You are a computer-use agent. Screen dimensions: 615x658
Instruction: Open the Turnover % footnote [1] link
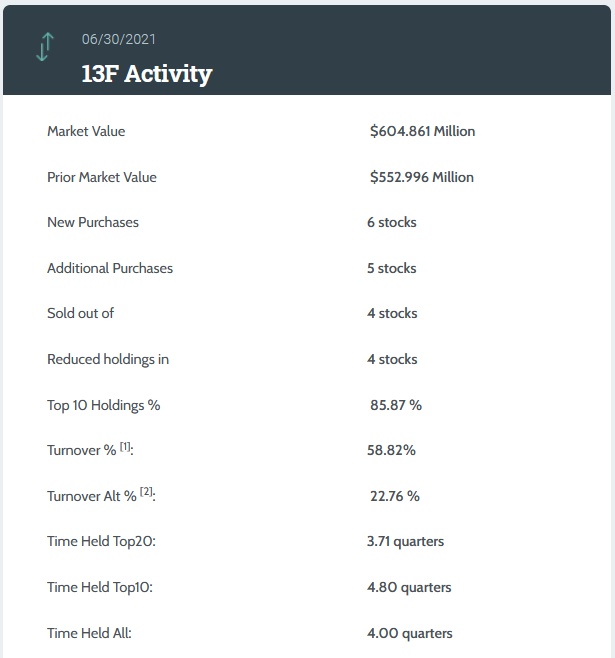[x=126, y=447]
